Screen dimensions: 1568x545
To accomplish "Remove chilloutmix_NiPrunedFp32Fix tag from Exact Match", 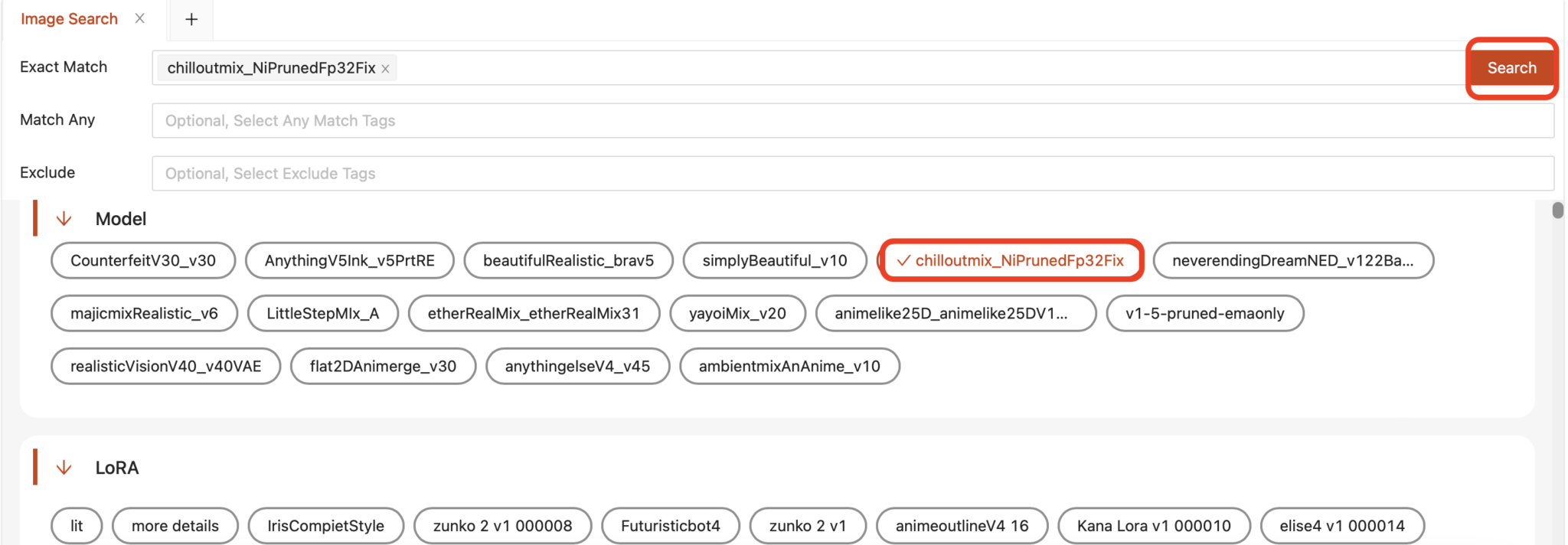I will point(386,69).
